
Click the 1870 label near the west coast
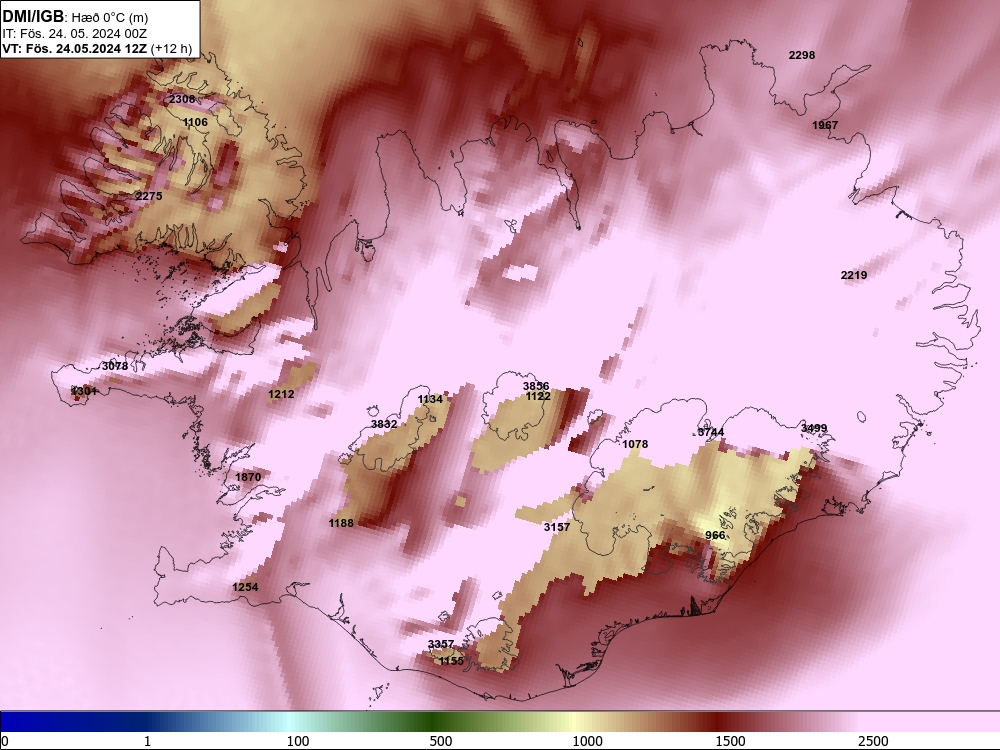(248, 477)
